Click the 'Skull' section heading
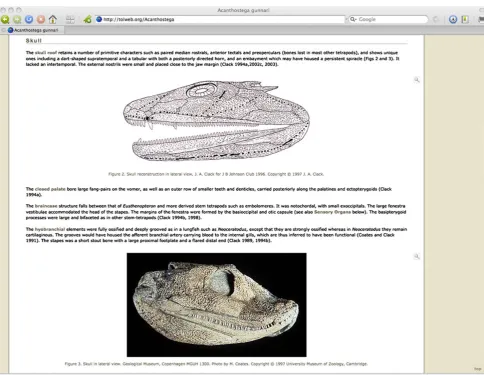This screenshot has width=484, height=375. pyautogui.click(x=34, y=41)
